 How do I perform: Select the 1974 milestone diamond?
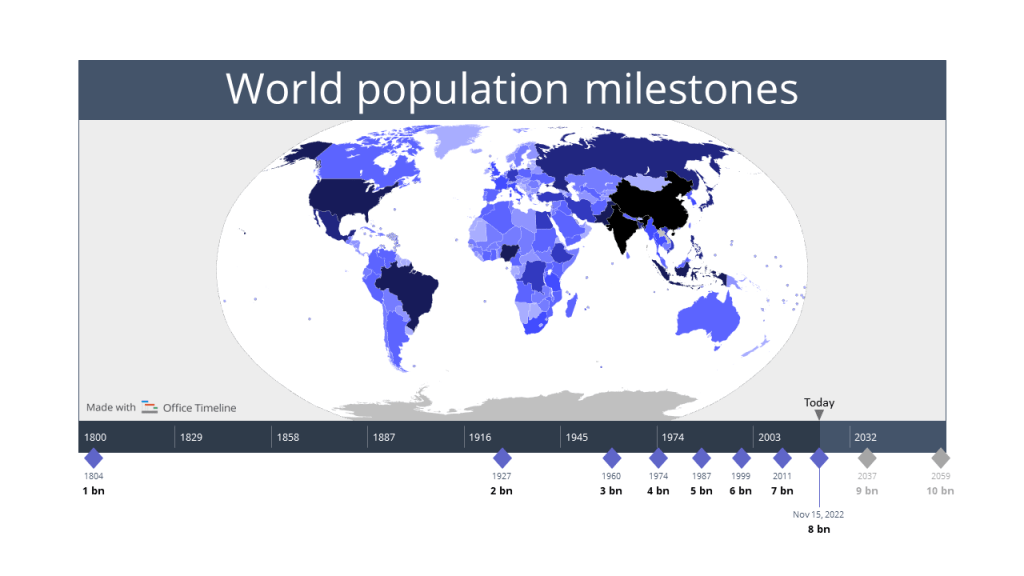pos(657,460)
